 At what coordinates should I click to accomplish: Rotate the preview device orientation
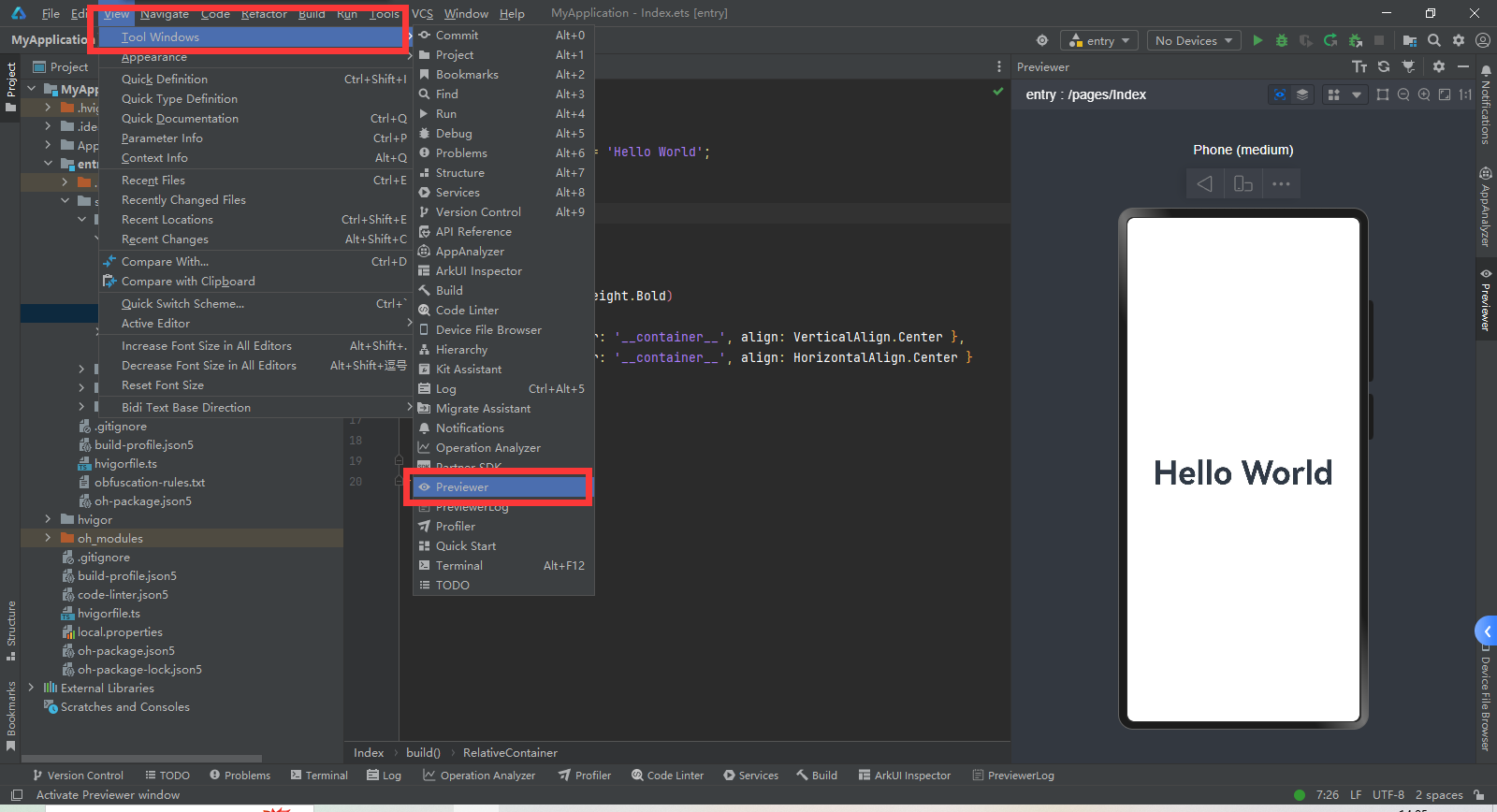1243,183
